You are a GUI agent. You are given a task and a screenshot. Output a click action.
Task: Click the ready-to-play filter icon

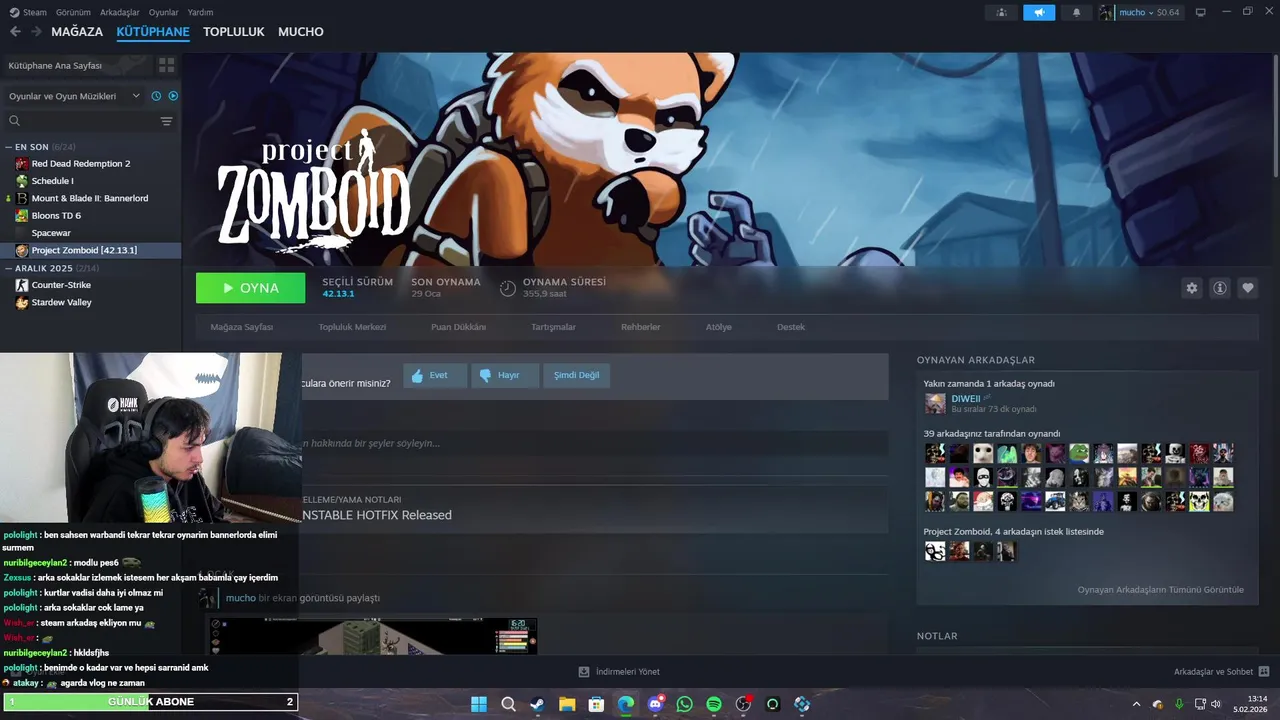pyautogui.click(x=173, y=96)
